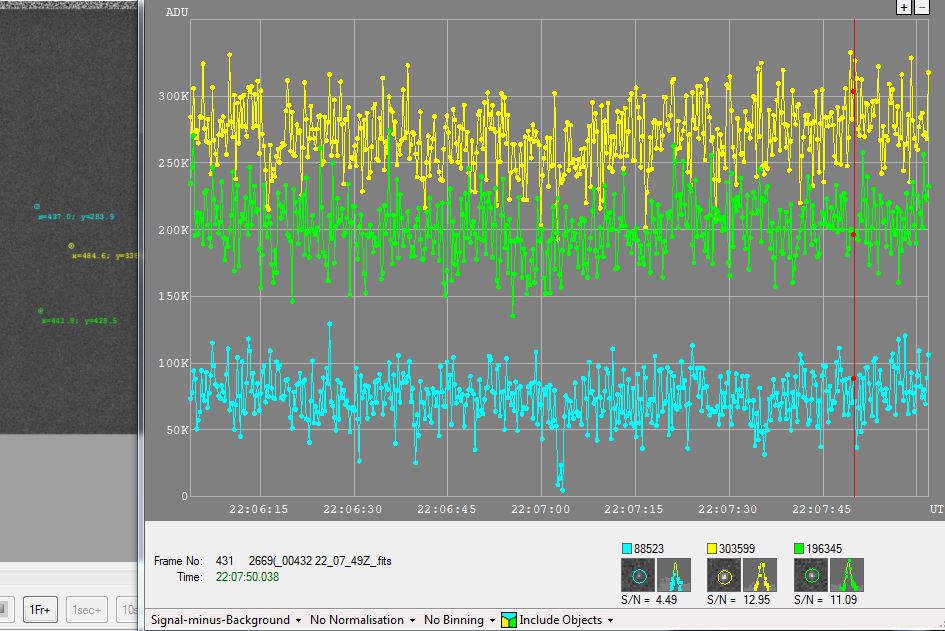Click the cyan object PSF profile thumbnail
945x631 pixels.
pyautogui.click(x=676, y=575)
